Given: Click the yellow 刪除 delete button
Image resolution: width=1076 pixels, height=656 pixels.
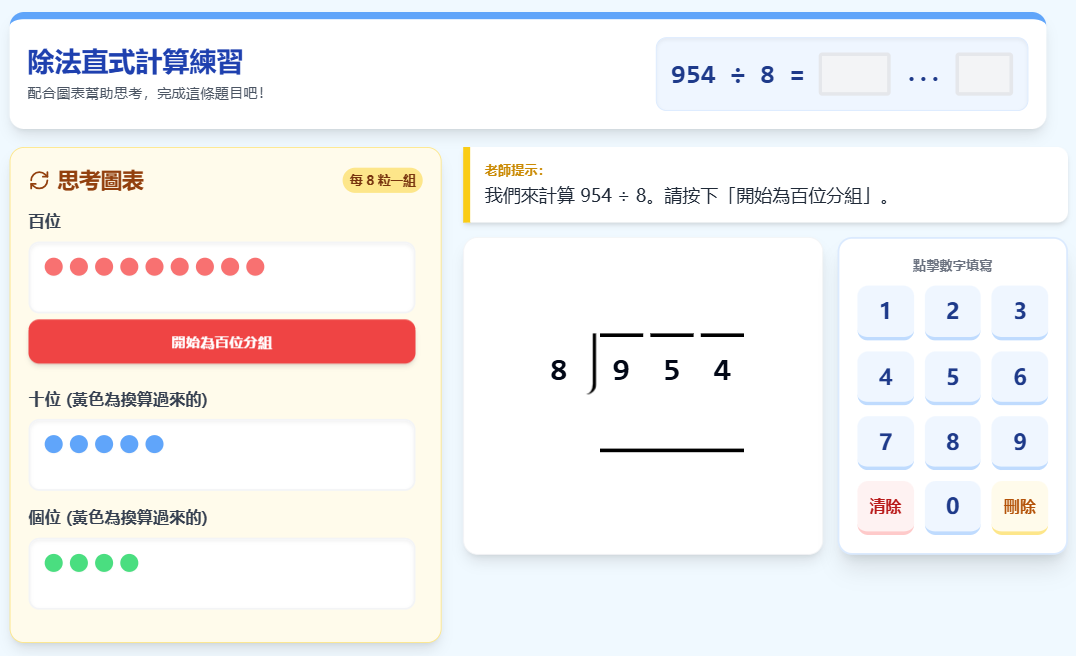Looking at the screenshot, I should (x=1020, y=506).
